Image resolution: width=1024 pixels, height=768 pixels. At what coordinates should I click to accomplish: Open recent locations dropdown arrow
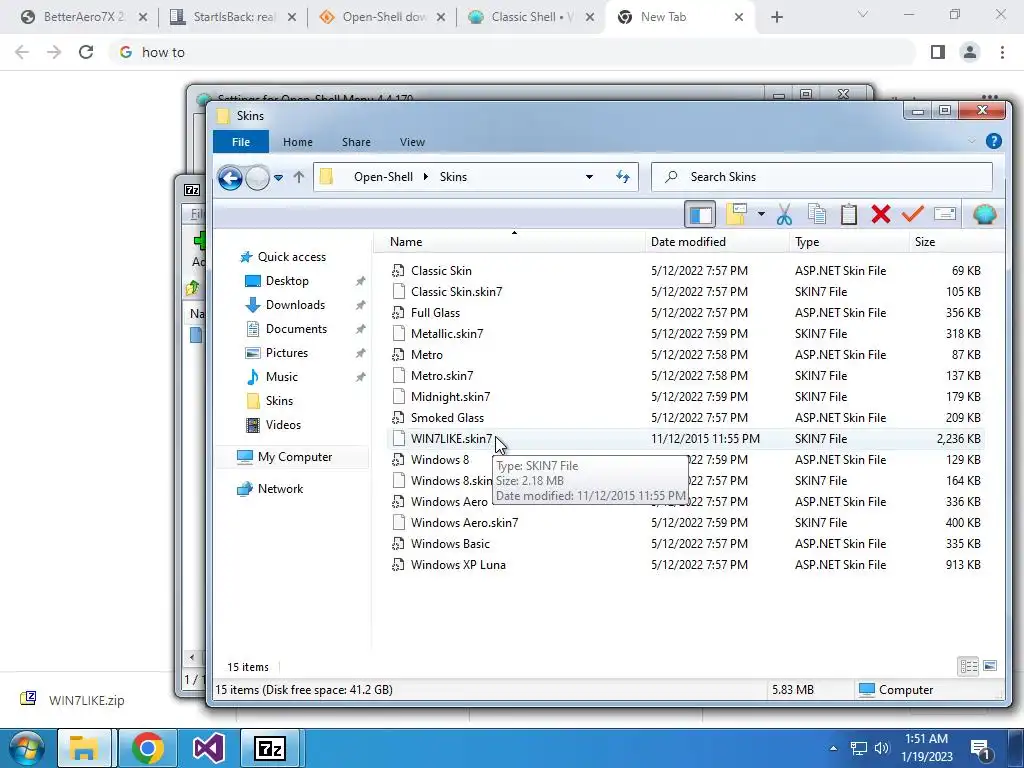(x=278, y=177)
